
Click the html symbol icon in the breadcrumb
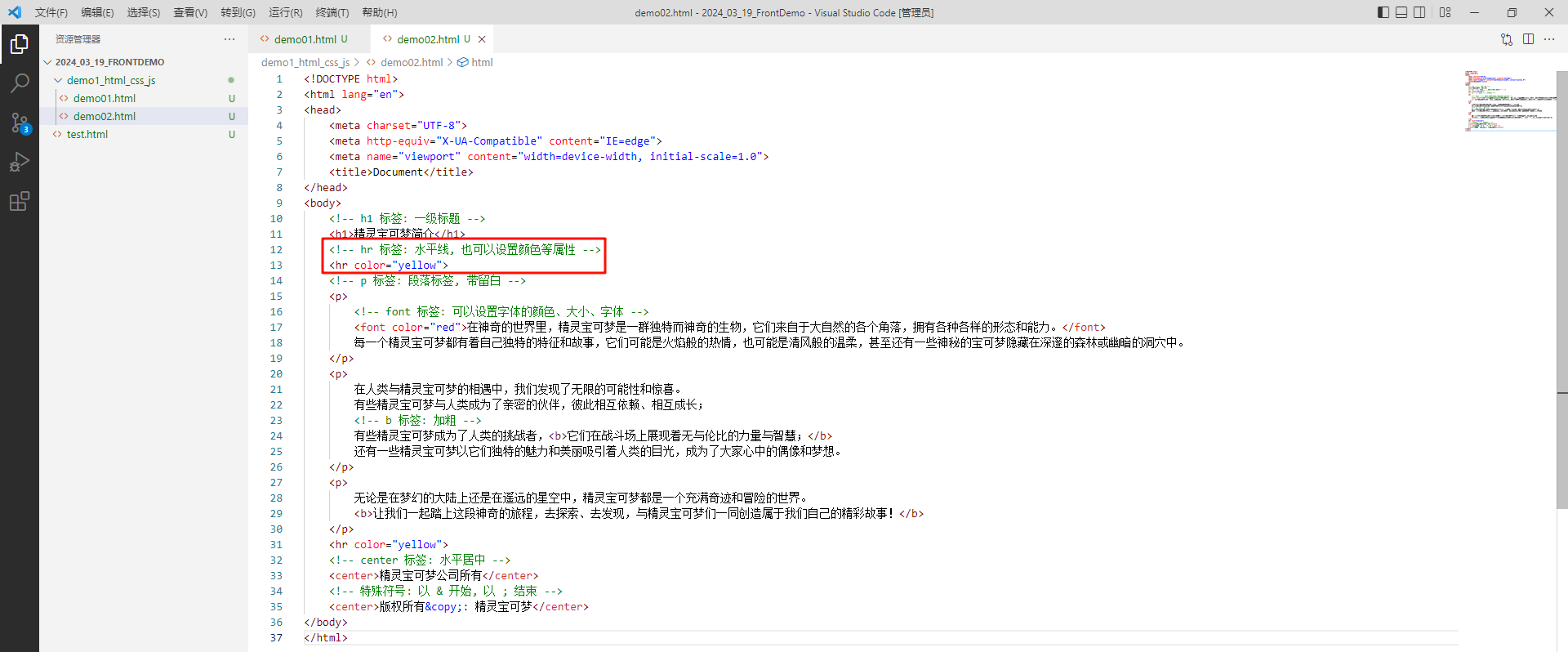point(462,62)
